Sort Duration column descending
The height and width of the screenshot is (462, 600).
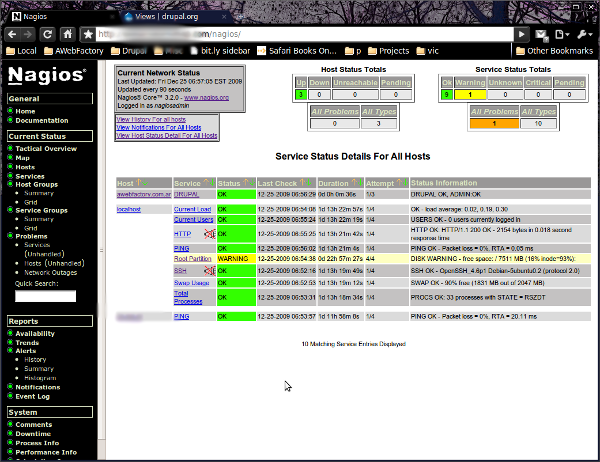(360, 183)
